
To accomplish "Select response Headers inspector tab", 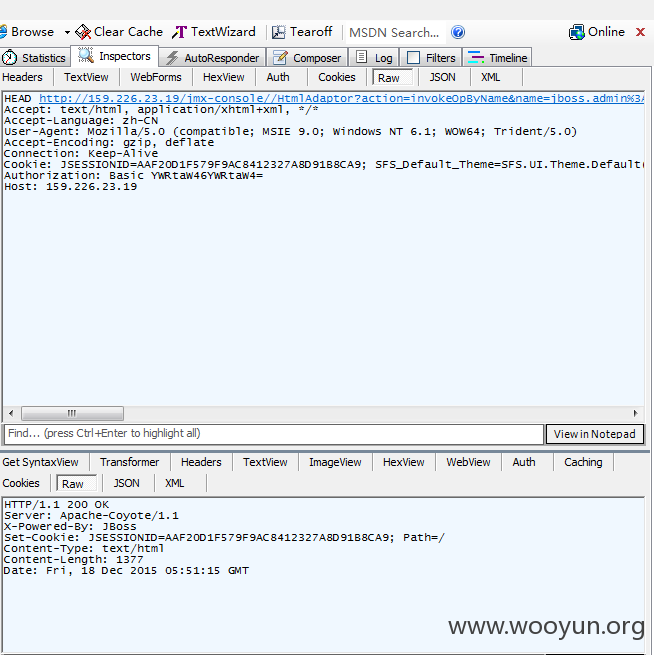I will 201,462.
